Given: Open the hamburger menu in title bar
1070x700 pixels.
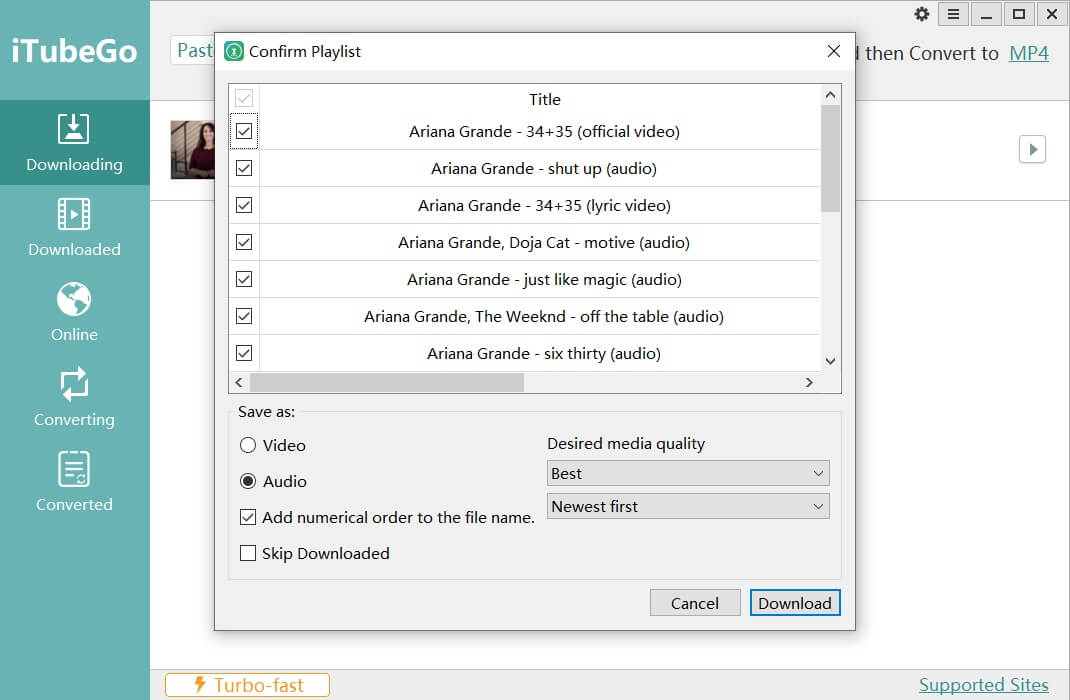Looking at the screenshot, I should [953, 14].
